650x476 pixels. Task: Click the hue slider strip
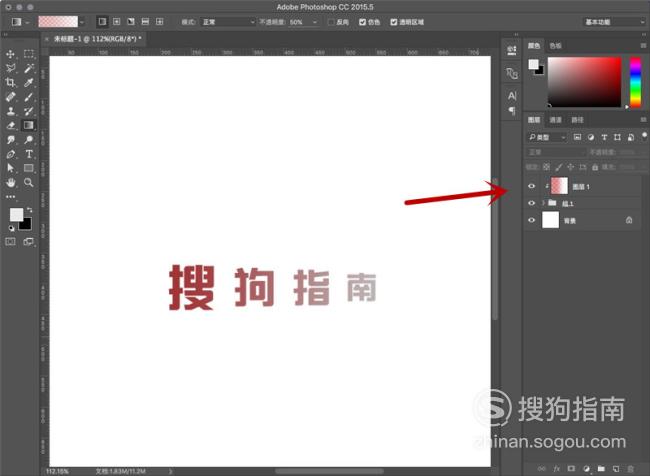pos(635,82)
